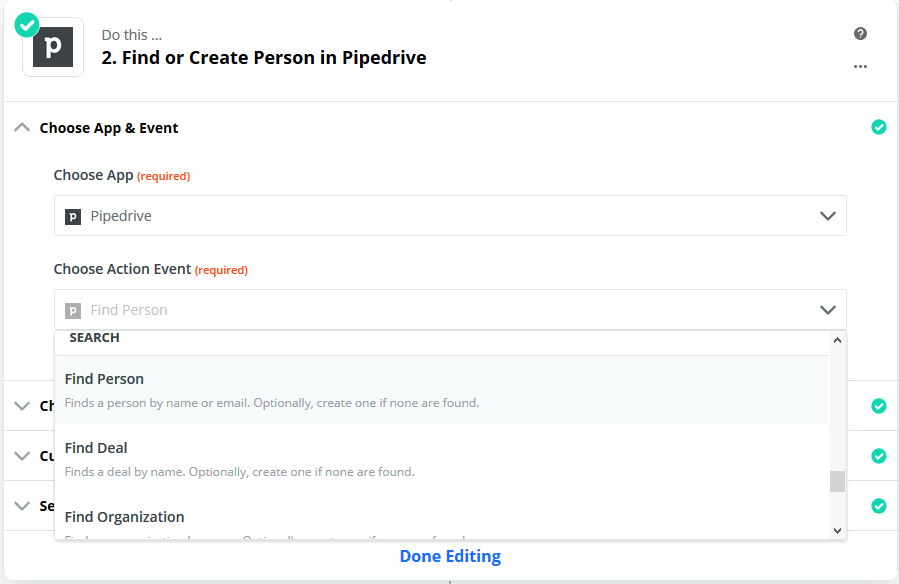
Task: Select Find Organization action event option
Action: [x=442, y=517]
